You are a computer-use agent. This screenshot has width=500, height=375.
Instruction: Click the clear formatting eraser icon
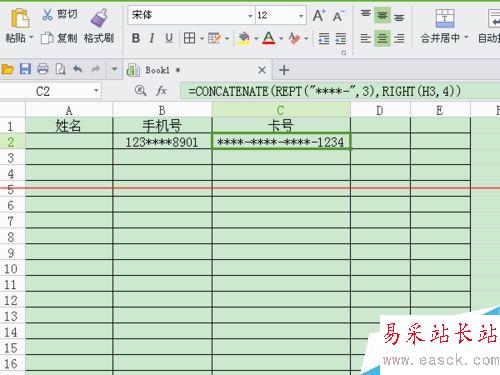click(x=294, y=38)
